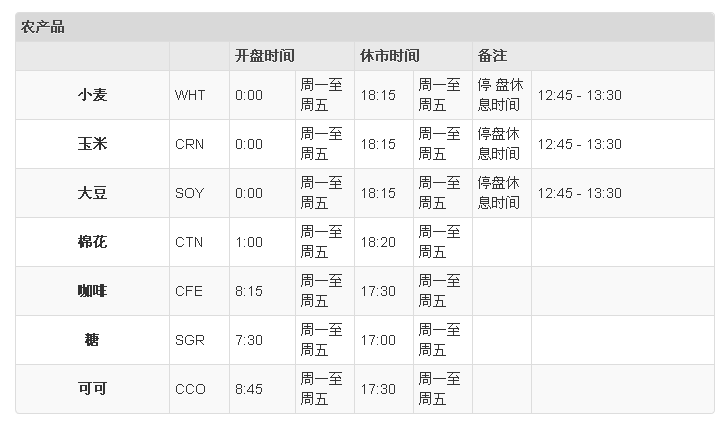Click the CFE symbol code
Viewport: 728px width, 424px height.
pos(189,291)
